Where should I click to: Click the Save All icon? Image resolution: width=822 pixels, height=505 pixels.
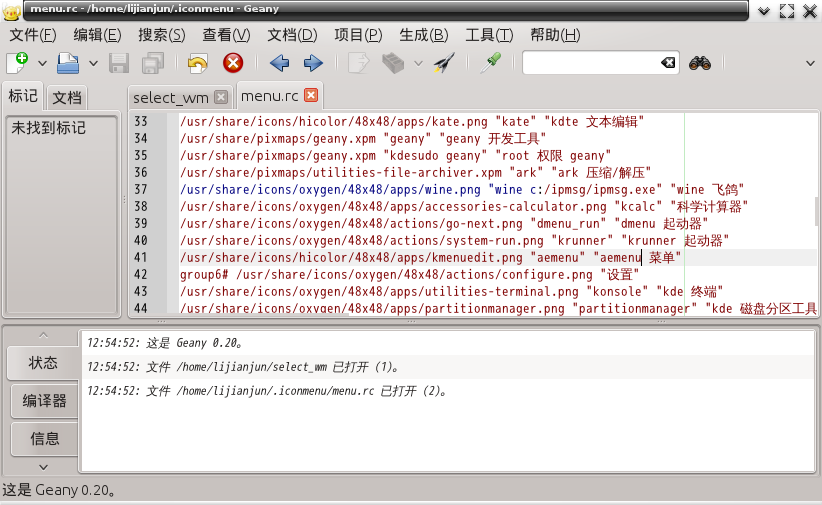153,63
